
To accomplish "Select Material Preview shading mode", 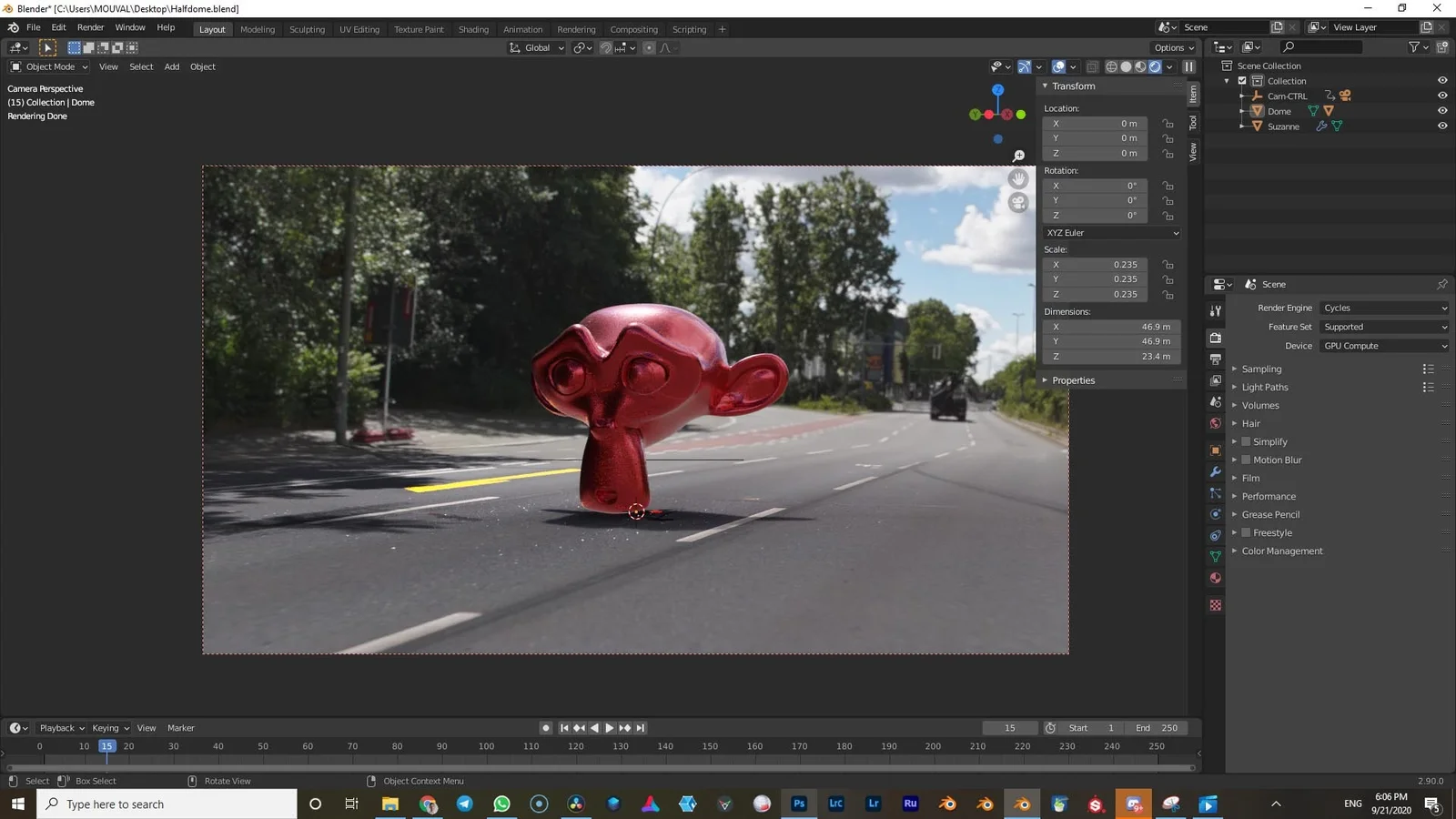I will [x=1140, y=66].
